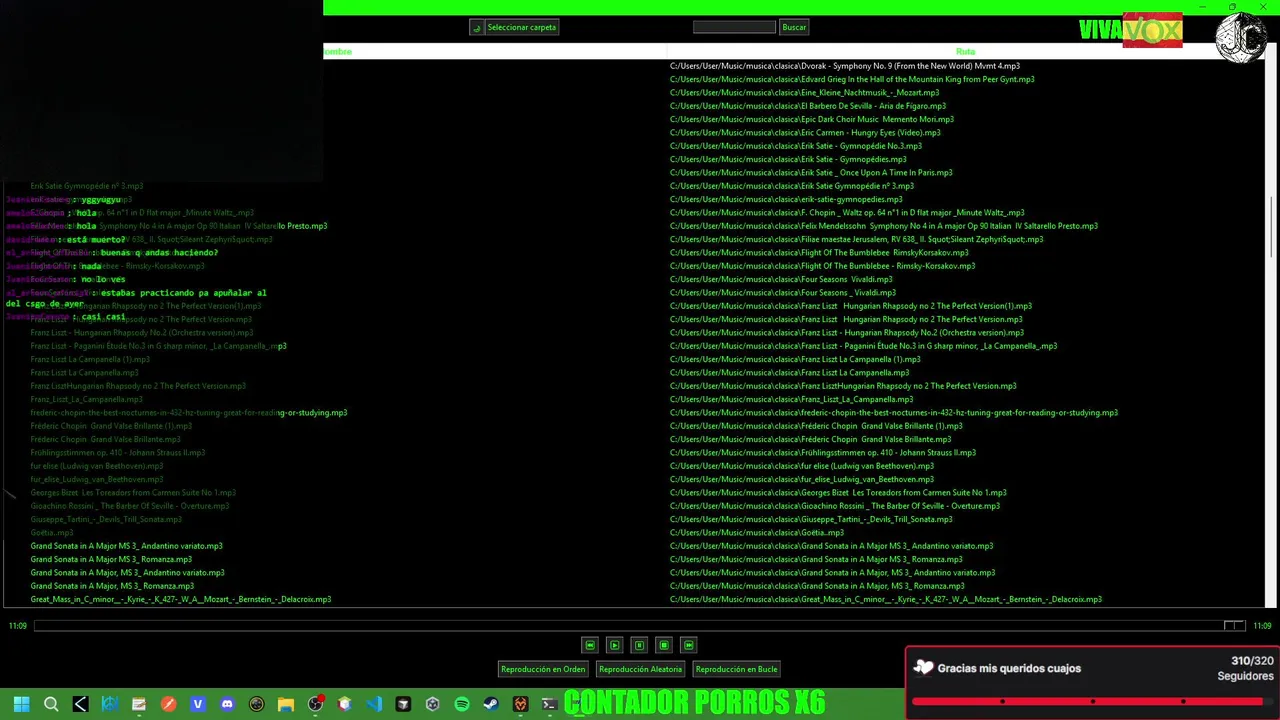Screen dimensions: 1280x720
Task: Select Erik Satie _ Once Upon A Time In Paris path
Action: pyautogui.click(x=811, y=172)
